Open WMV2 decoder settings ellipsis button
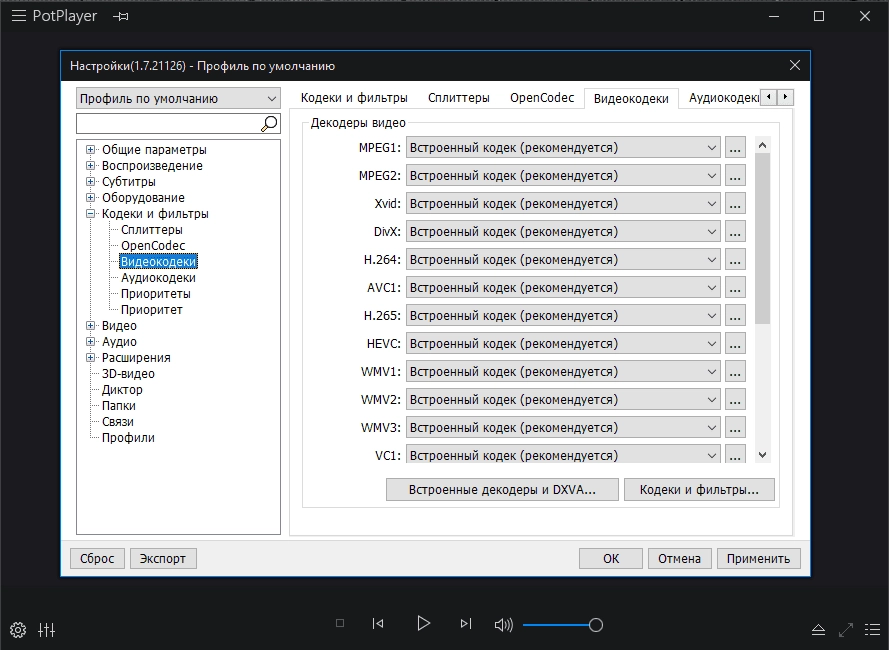The height and width of the screenshot is (650, 889). point(735,399)
